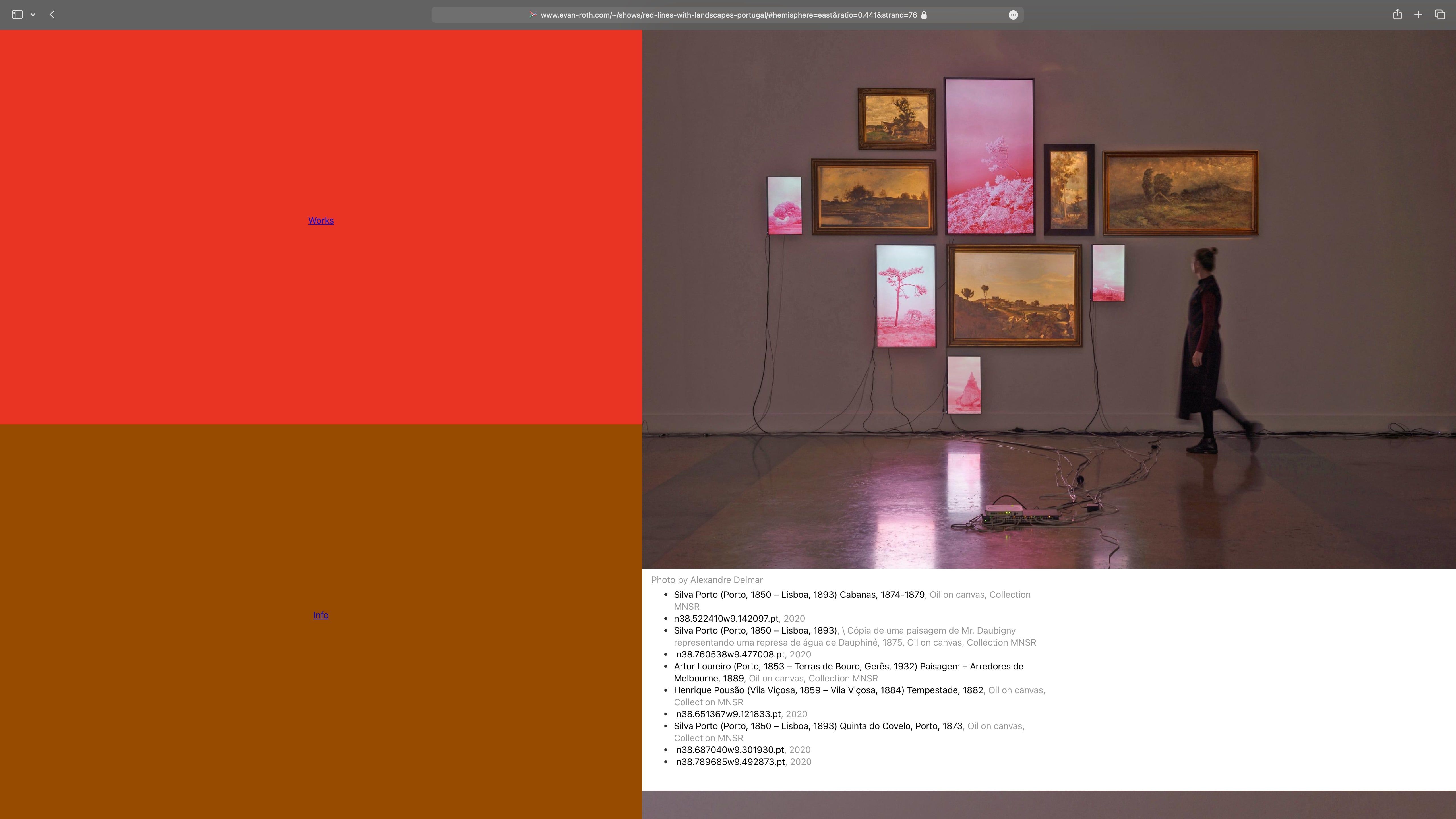
Task: Go back with the back arrow
Action: pos(52,15)
